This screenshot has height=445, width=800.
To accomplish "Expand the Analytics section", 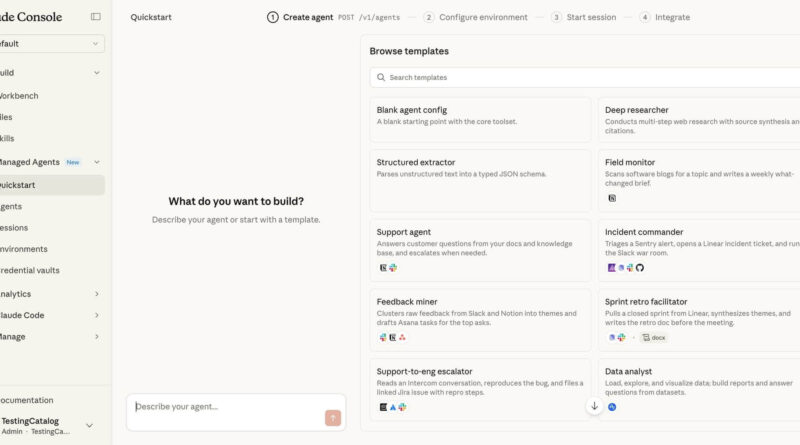I will [96, 294].
